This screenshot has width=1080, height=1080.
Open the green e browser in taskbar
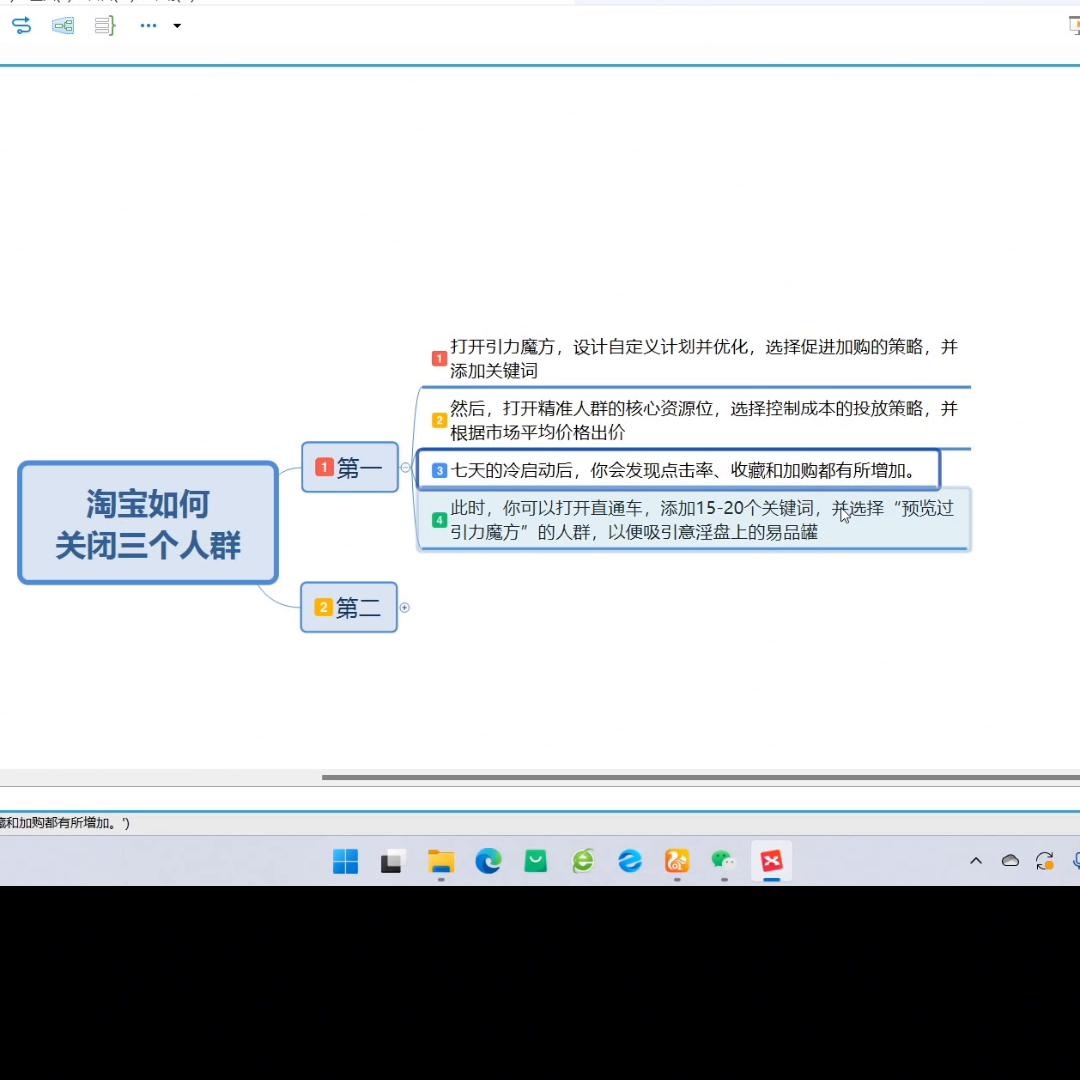point(583,861)
